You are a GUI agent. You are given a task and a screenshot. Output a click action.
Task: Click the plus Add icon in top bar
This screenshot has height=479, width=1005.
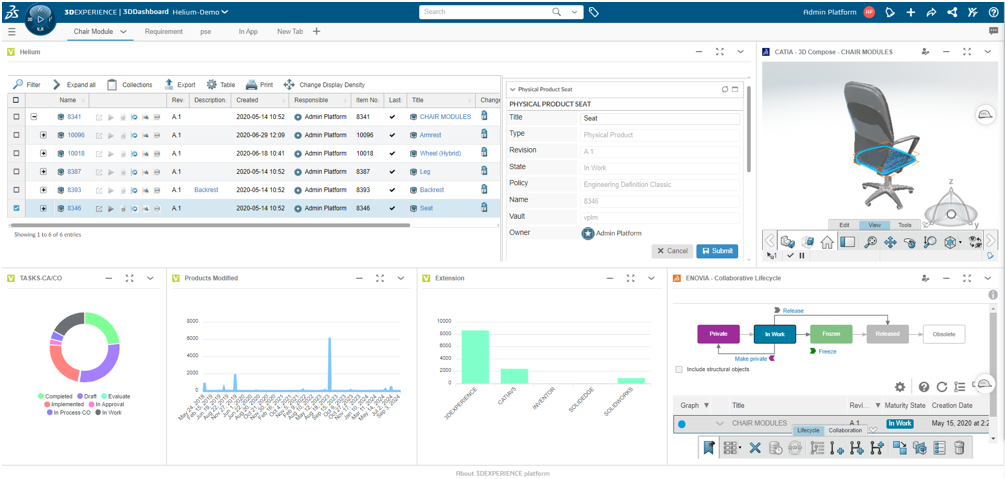[x=911, y=12]
